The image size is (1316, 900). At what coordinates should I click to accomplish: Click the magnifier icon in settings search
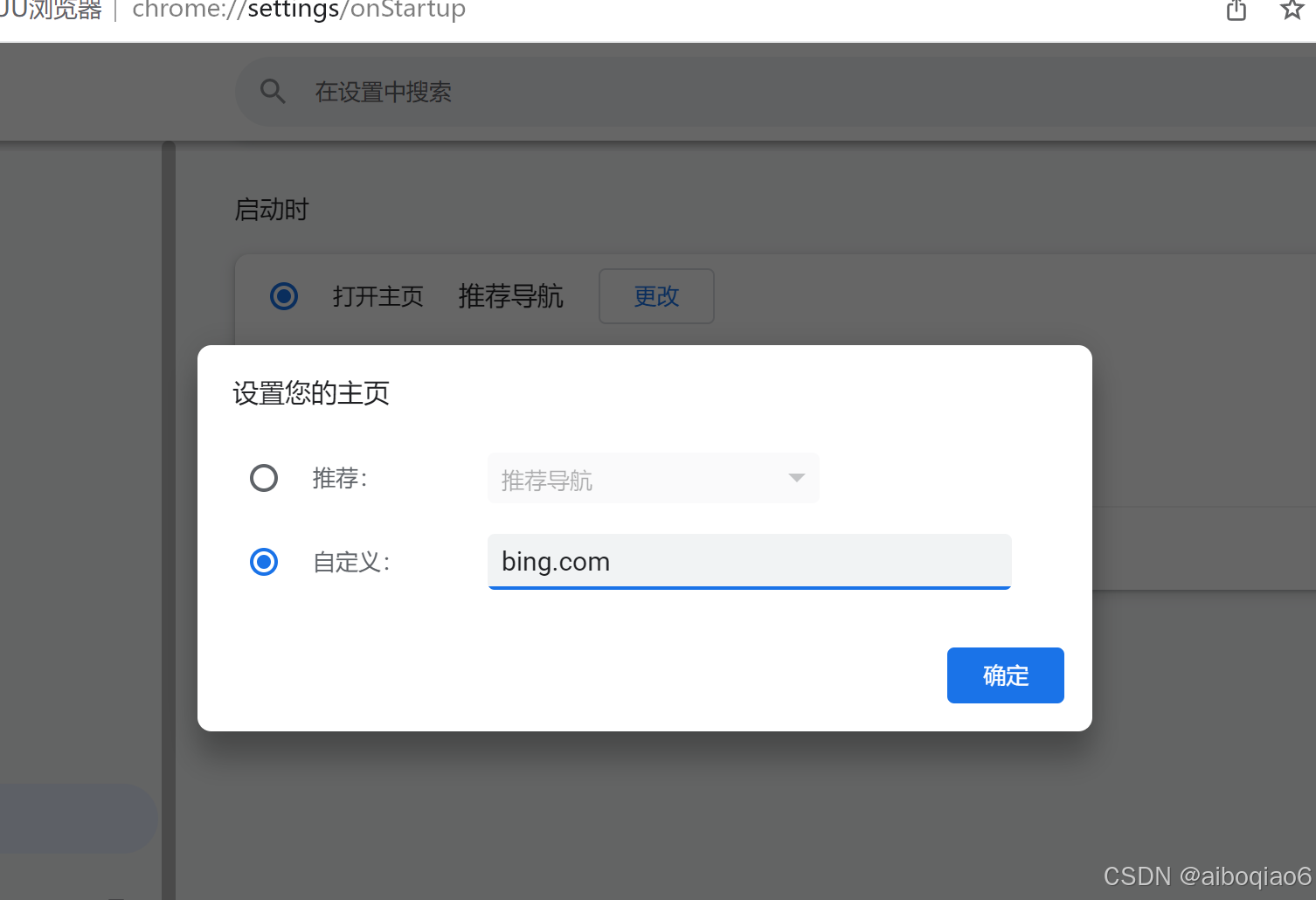[273, 91]
